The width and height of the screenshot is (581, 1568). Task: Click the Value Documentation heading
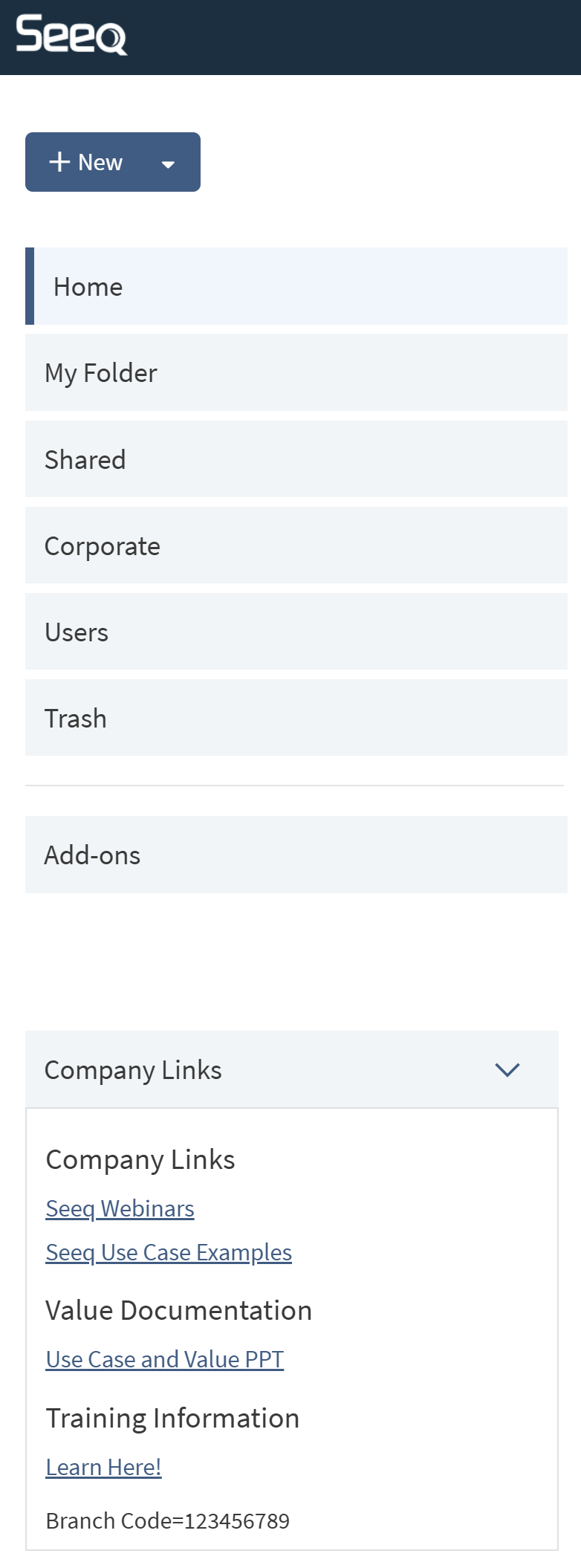(x=179, y=1310)
